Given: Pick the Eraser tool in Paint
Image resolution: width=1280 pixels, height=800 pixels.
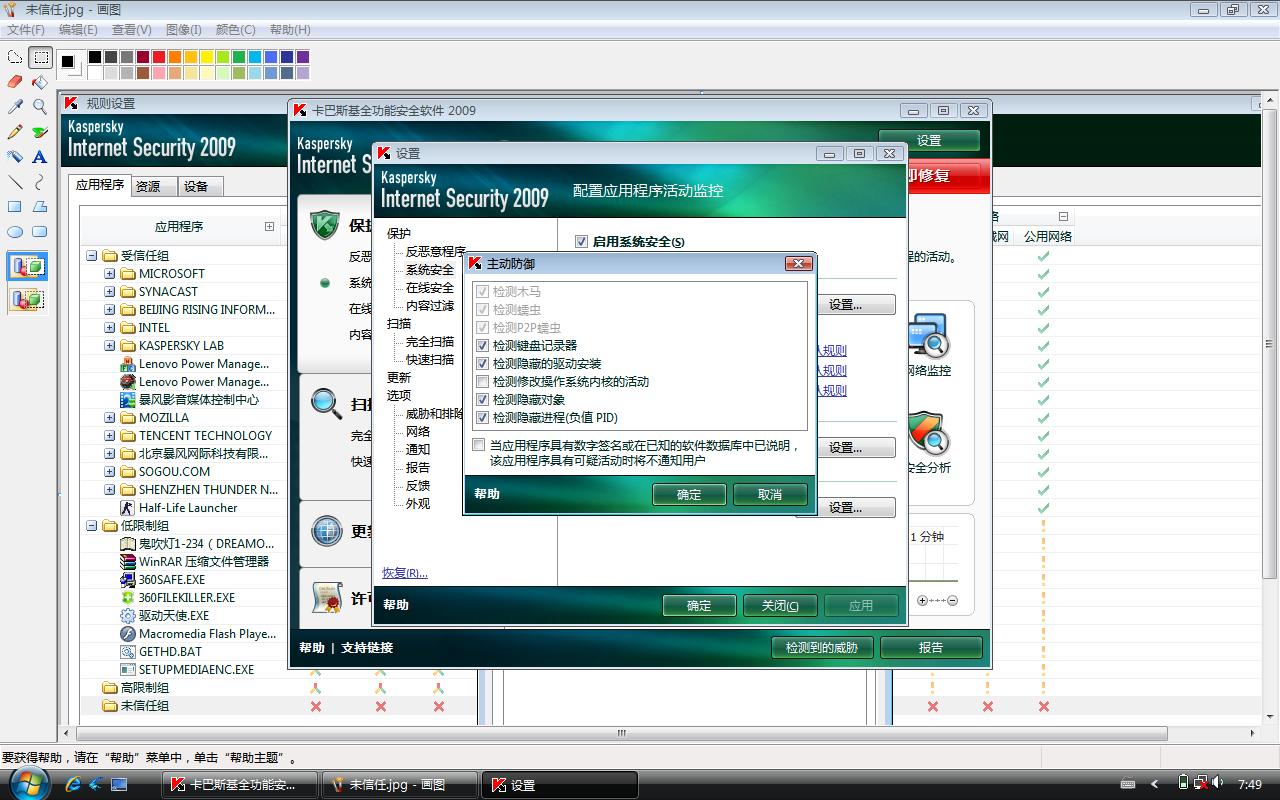Looking at the screenshot, I should tap(15, 82).
